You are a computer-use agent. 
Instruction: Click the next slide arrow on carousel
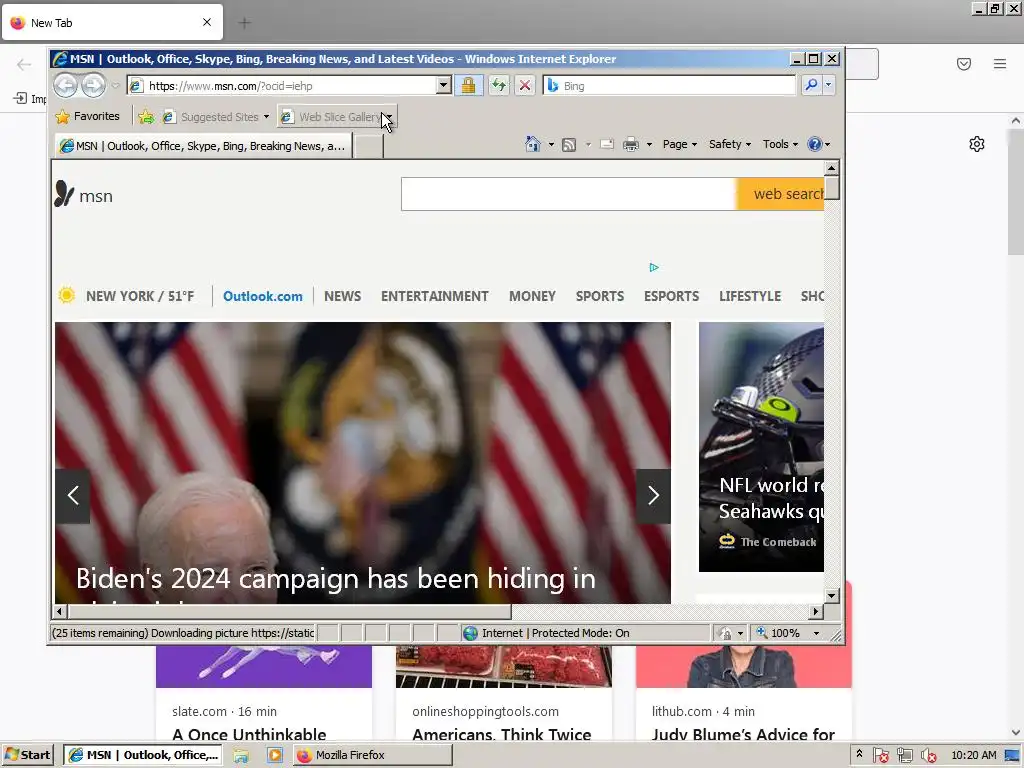[x=653, y=496]
